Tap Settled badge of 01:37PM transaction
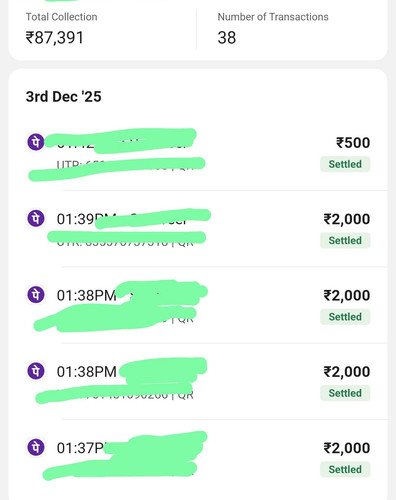Screen dimensions: 396x500 [x=345, y=469]
